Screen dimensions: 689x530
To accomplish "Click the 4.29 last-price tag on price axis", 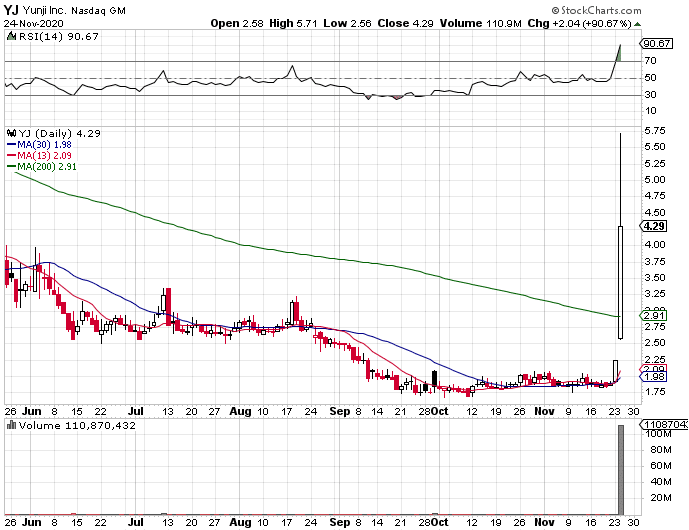I will click(x=653, y=226).
